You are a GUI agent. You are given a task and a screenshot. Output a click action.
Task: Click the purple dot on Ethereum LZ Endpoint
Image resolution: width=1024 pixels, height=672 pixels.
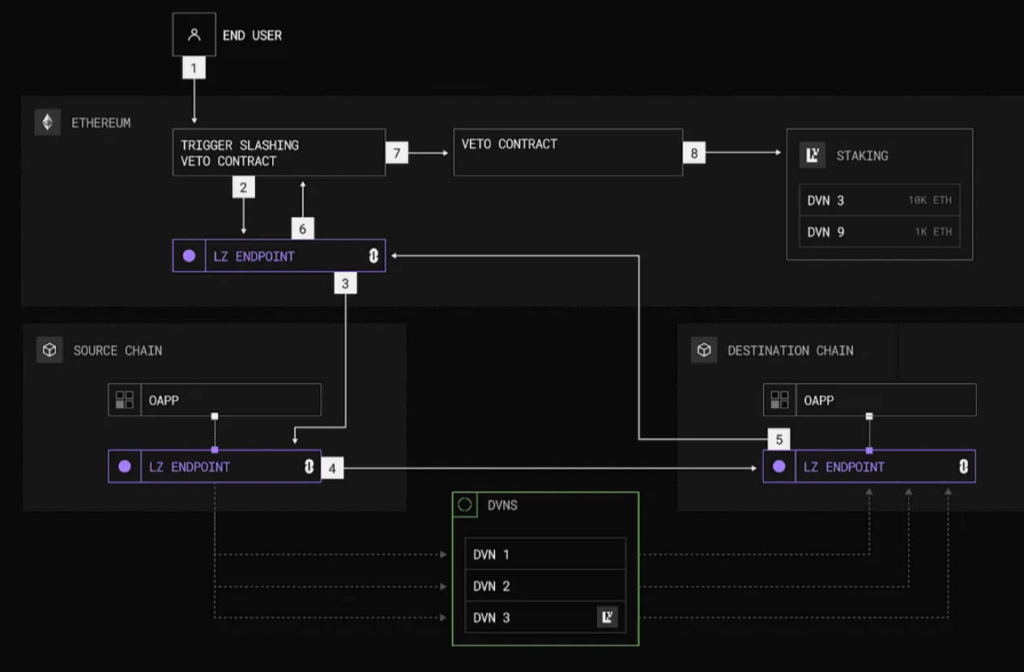click(189, 256)
